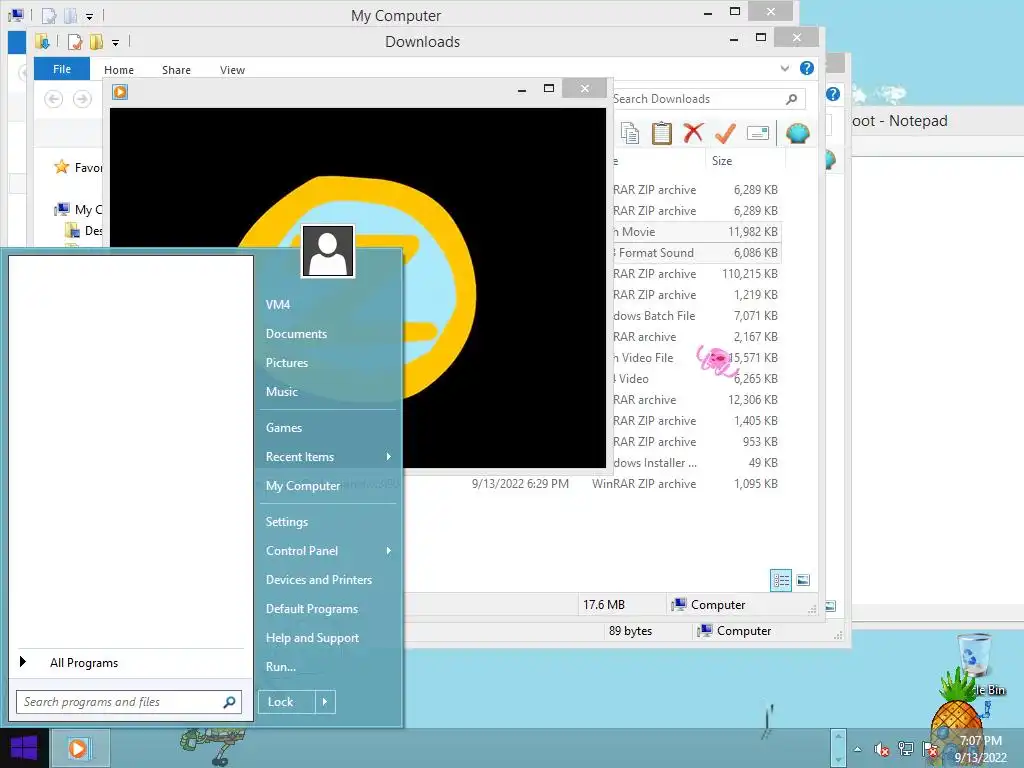Select the 7,071 KB Batch File row
Image resolution: width=1024 pixels, height=768 pixels.
pyautogui.click(x=696, y=315)
